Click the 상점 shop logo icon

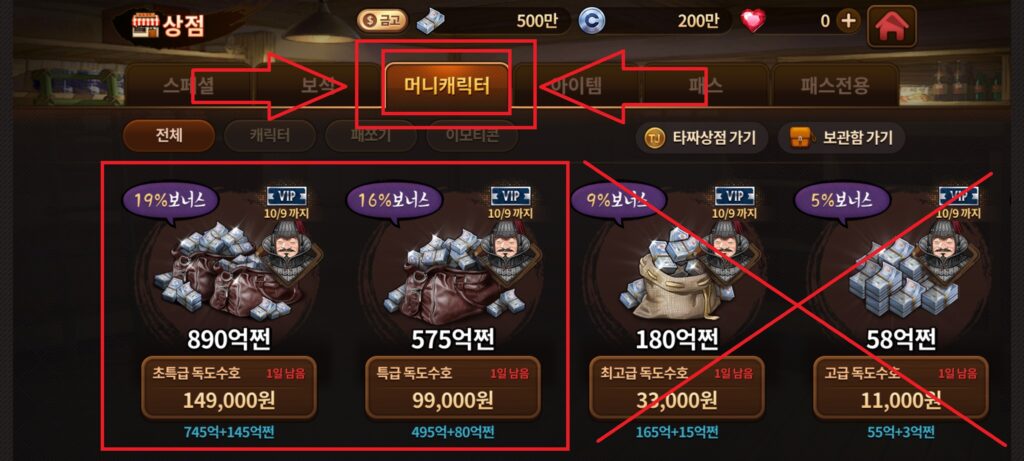[x=143, y=25]
